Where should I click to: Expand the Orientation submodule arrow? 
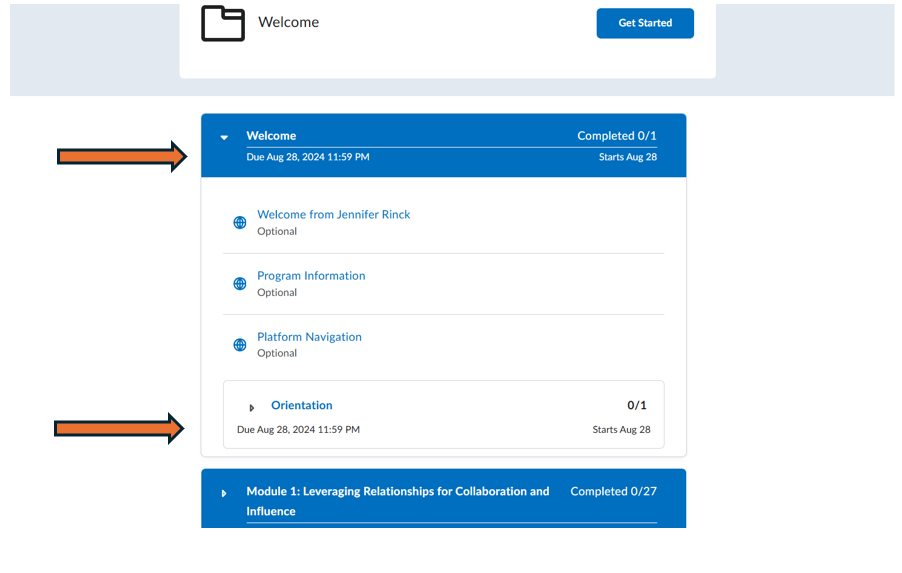252,407
